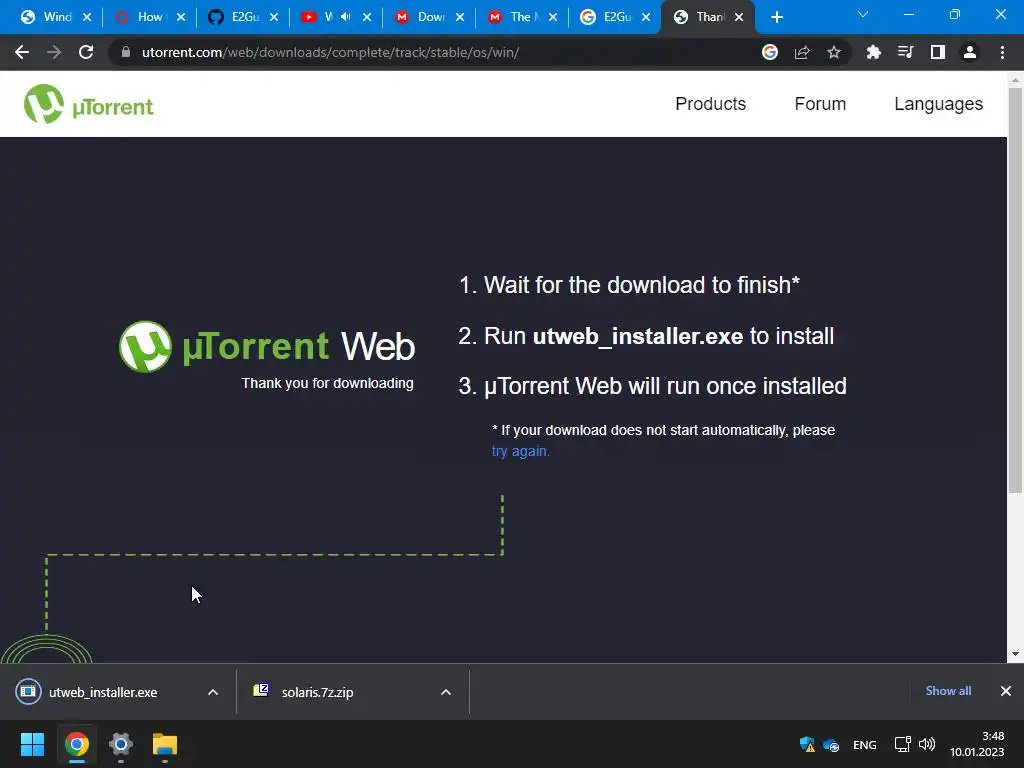
Task: Open Windows Security tray icon
Action: pyautogui.click(x=807, y=744)
